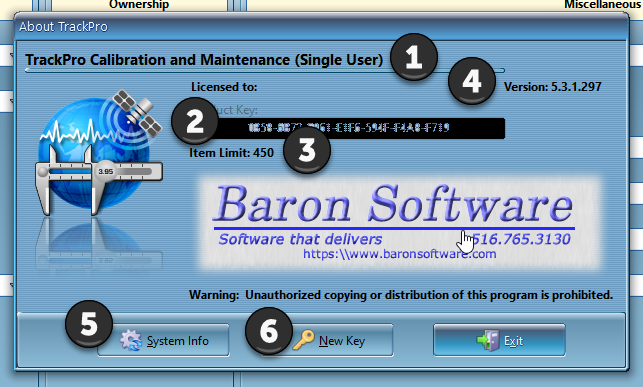
Task: Click the TrackPro Calibration and Maintenance heading
Action: [x=204, y=60]
